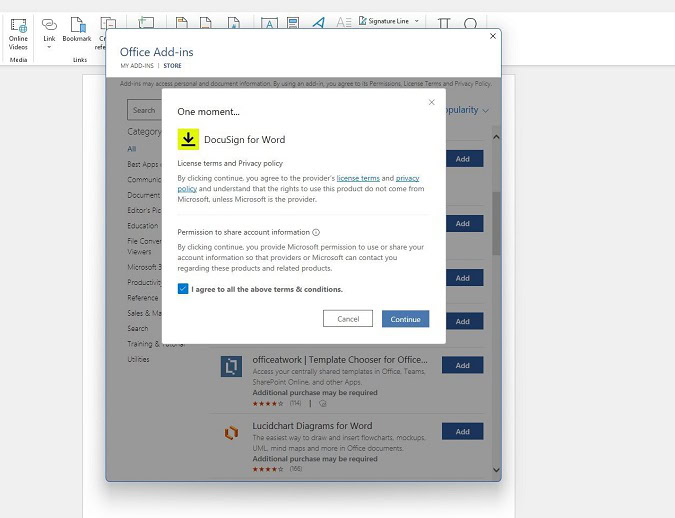Viewport: 675px width, 518px height.
Task: Open the license terms link
Action: click(358, 178)
